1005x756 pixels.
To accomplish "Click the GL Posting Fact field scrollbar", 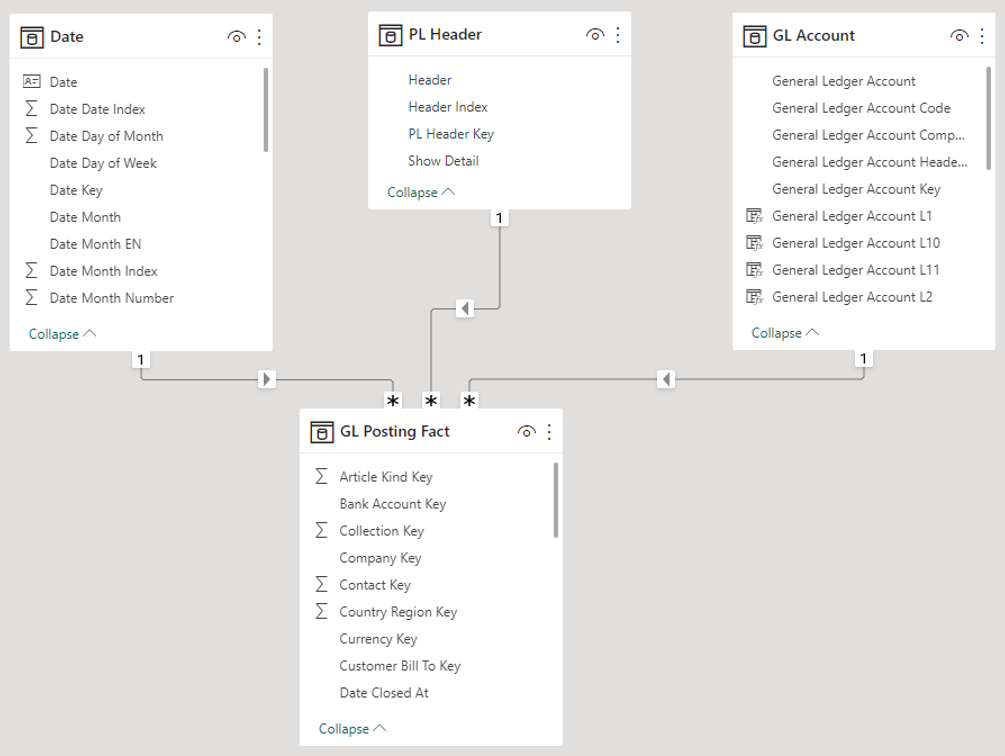I will (x=556, y=500).
